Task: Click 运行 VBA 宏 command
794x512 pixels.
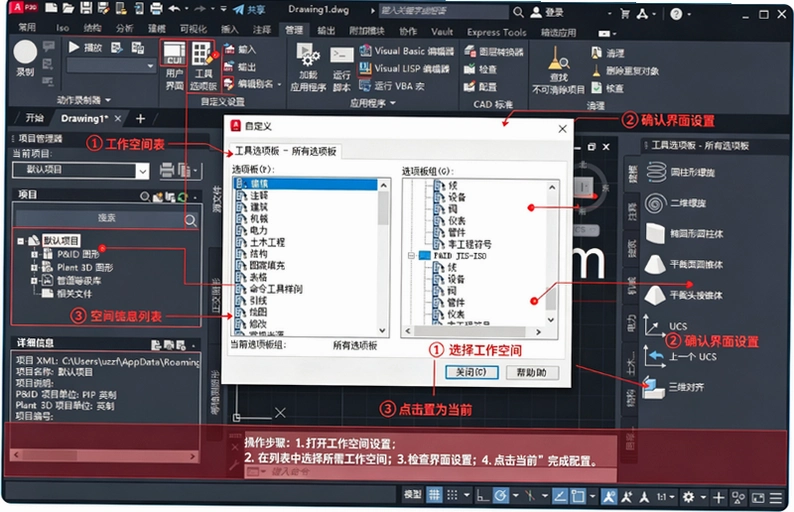Action: pyautogui.click(x=392, y=86)
